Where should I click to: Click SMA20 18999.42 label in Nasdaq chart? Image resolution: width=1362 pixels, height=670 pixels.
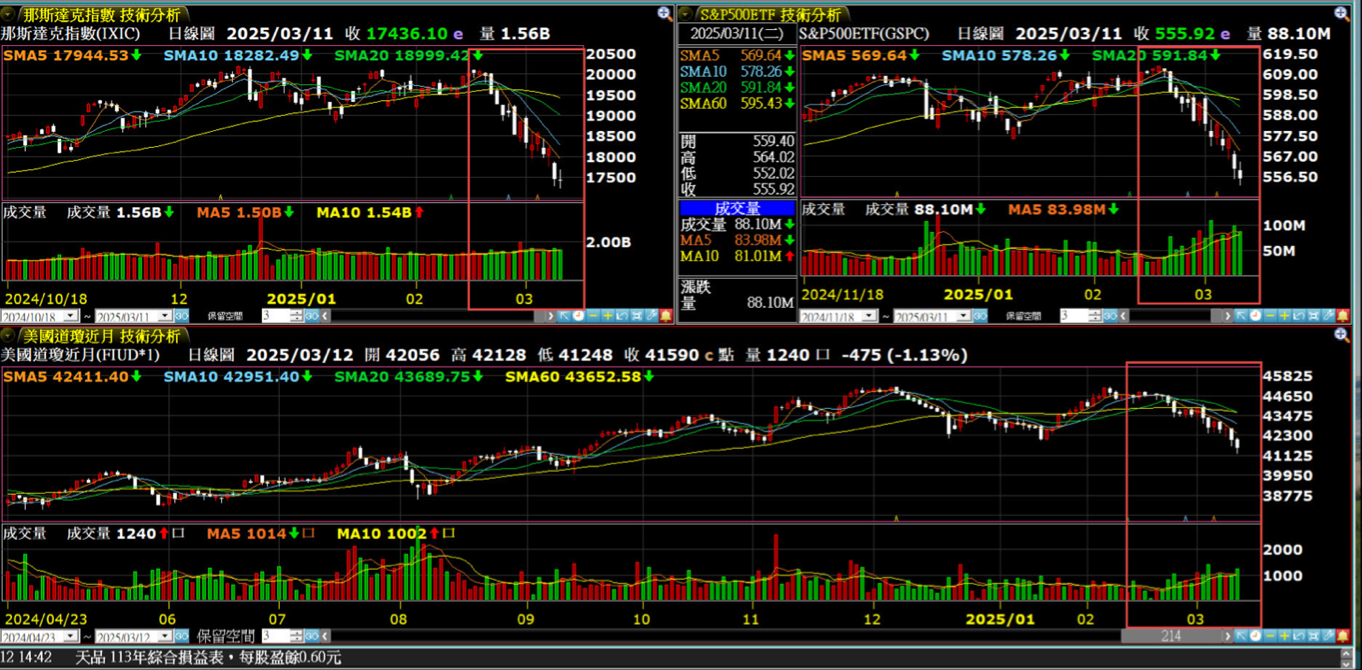(408, 55)
